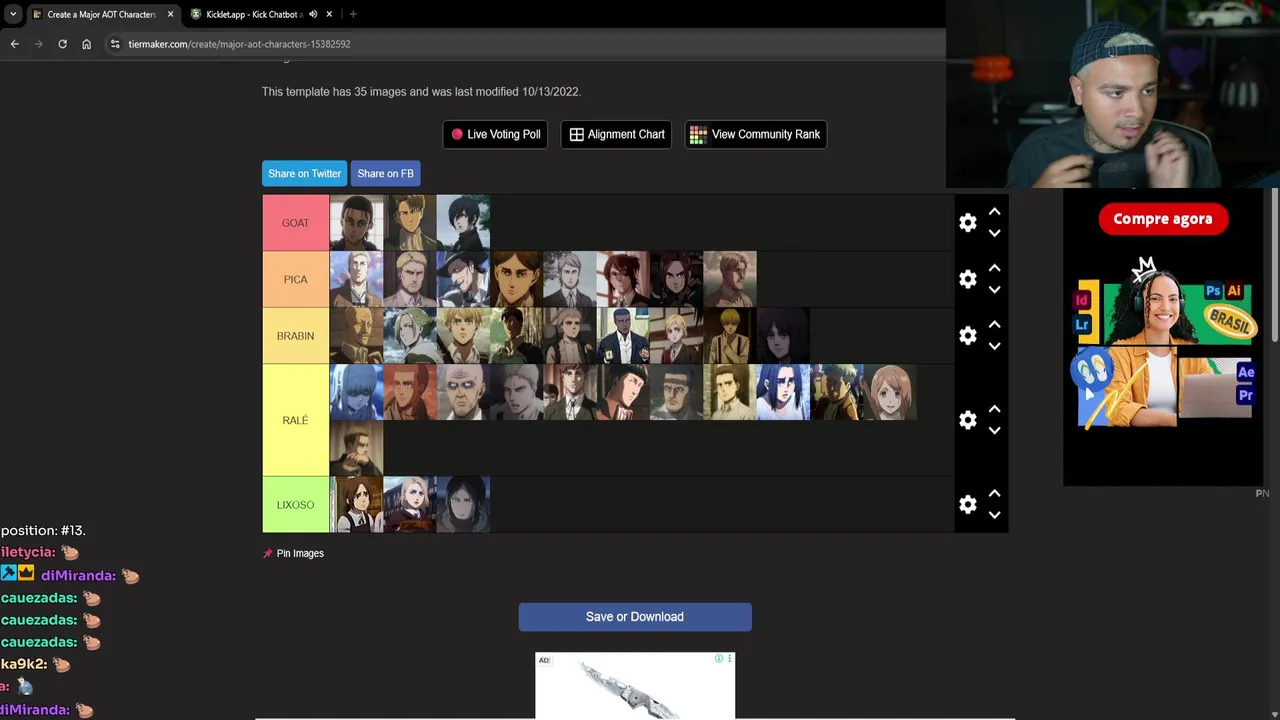Screen dimensions: 1280x720
Task: Share tier list on Twitter
Action: click(x=304, y=173)
